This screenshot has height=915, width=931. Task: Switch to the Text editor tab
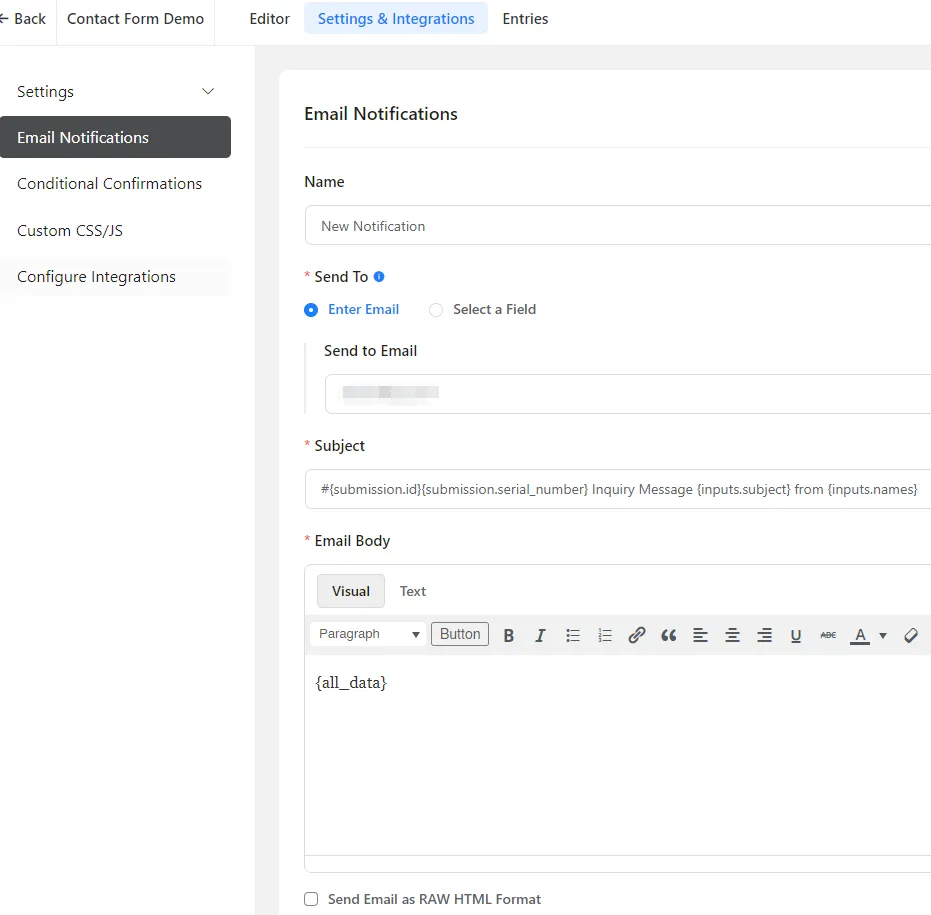click(x=412, y=591)
